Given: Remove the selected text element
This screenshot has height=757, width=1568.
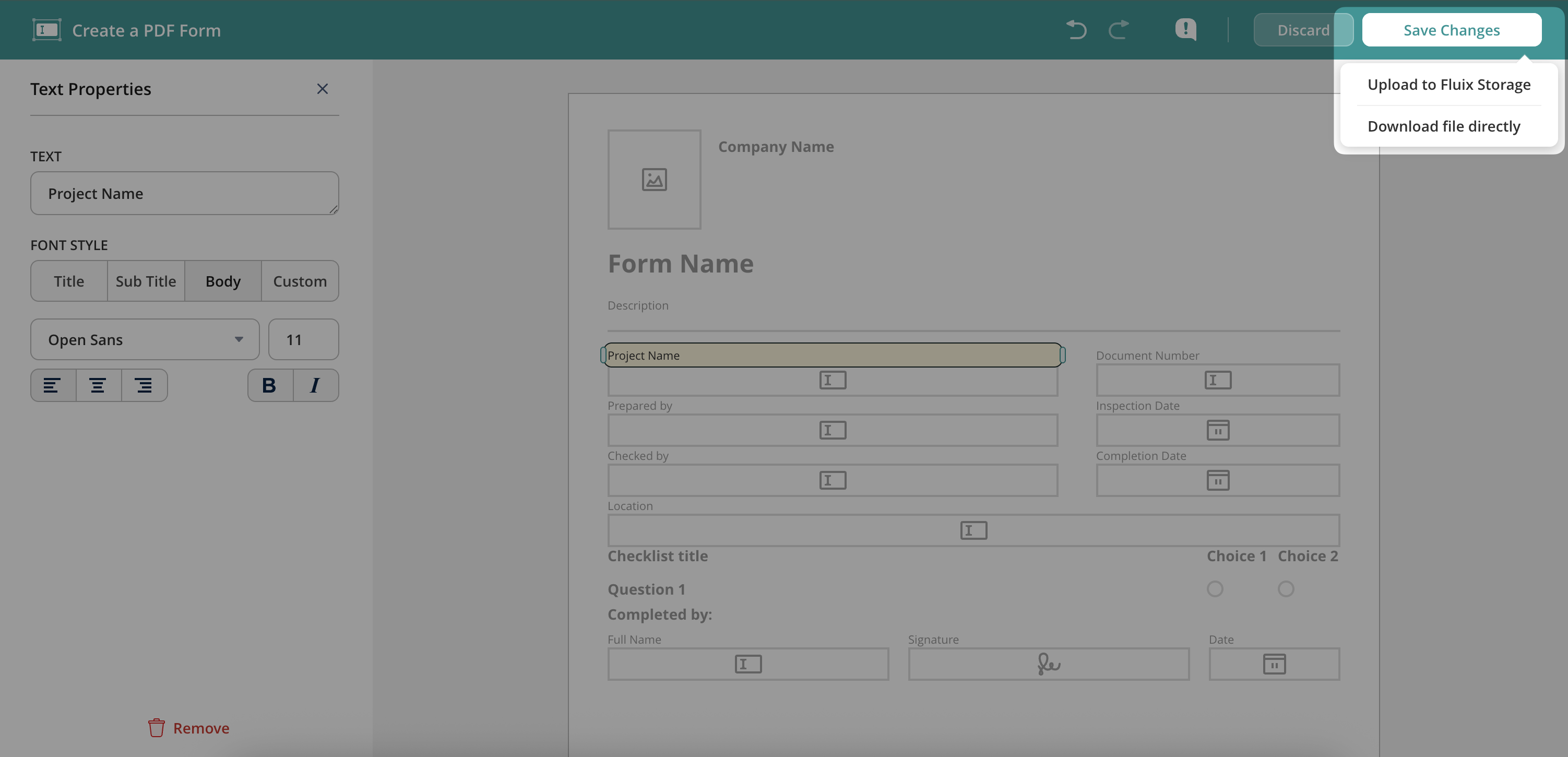Looking at the screenshot, I should point(189,728).
